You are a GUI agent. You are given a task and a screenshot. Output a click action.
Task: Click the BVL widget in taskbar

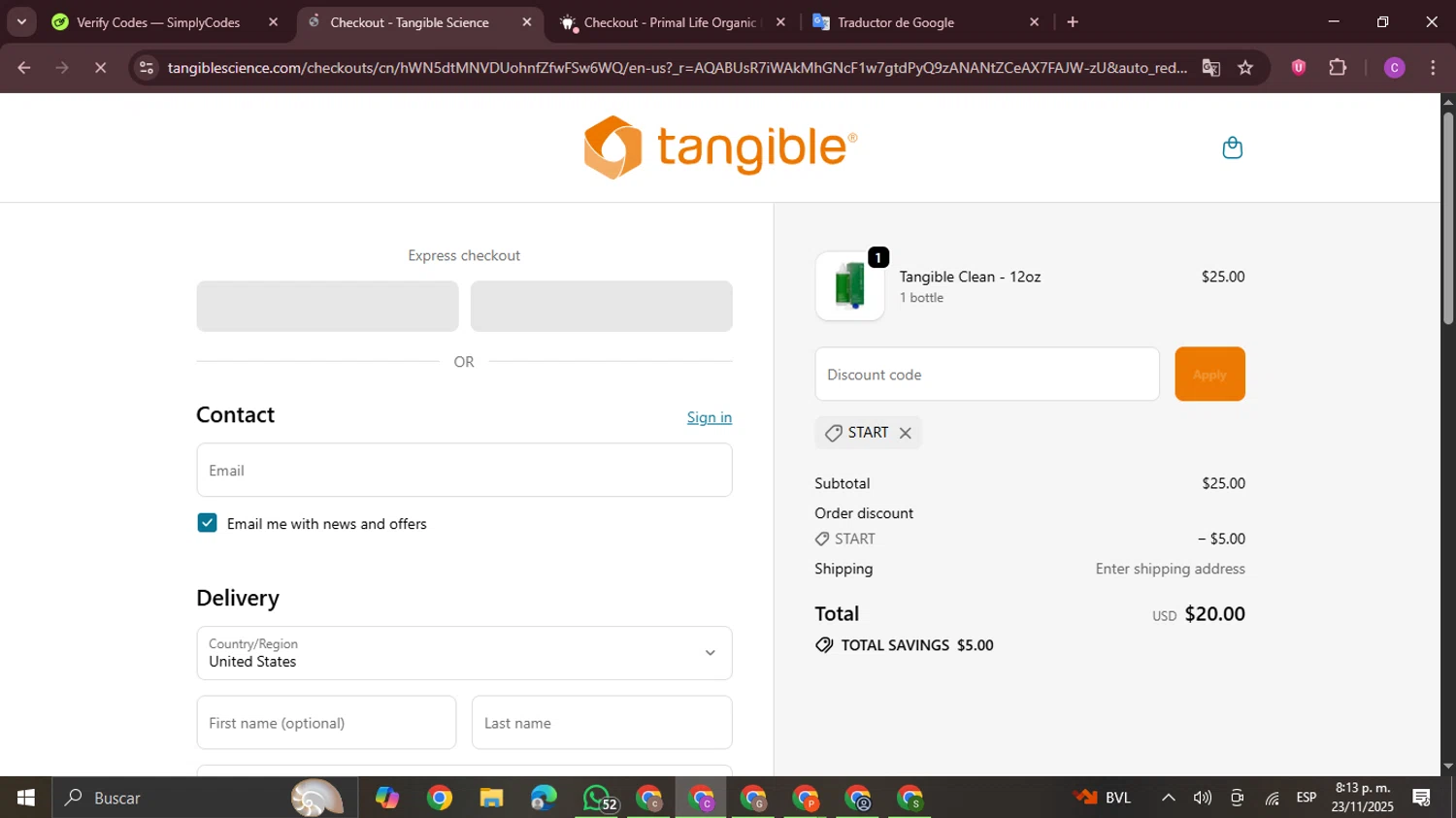(x=1103, y=798)
